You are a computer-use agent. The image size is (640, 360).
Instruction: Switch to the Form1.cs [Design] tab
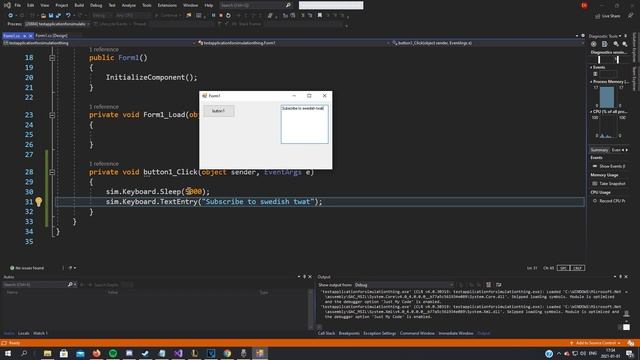[51, 36]
